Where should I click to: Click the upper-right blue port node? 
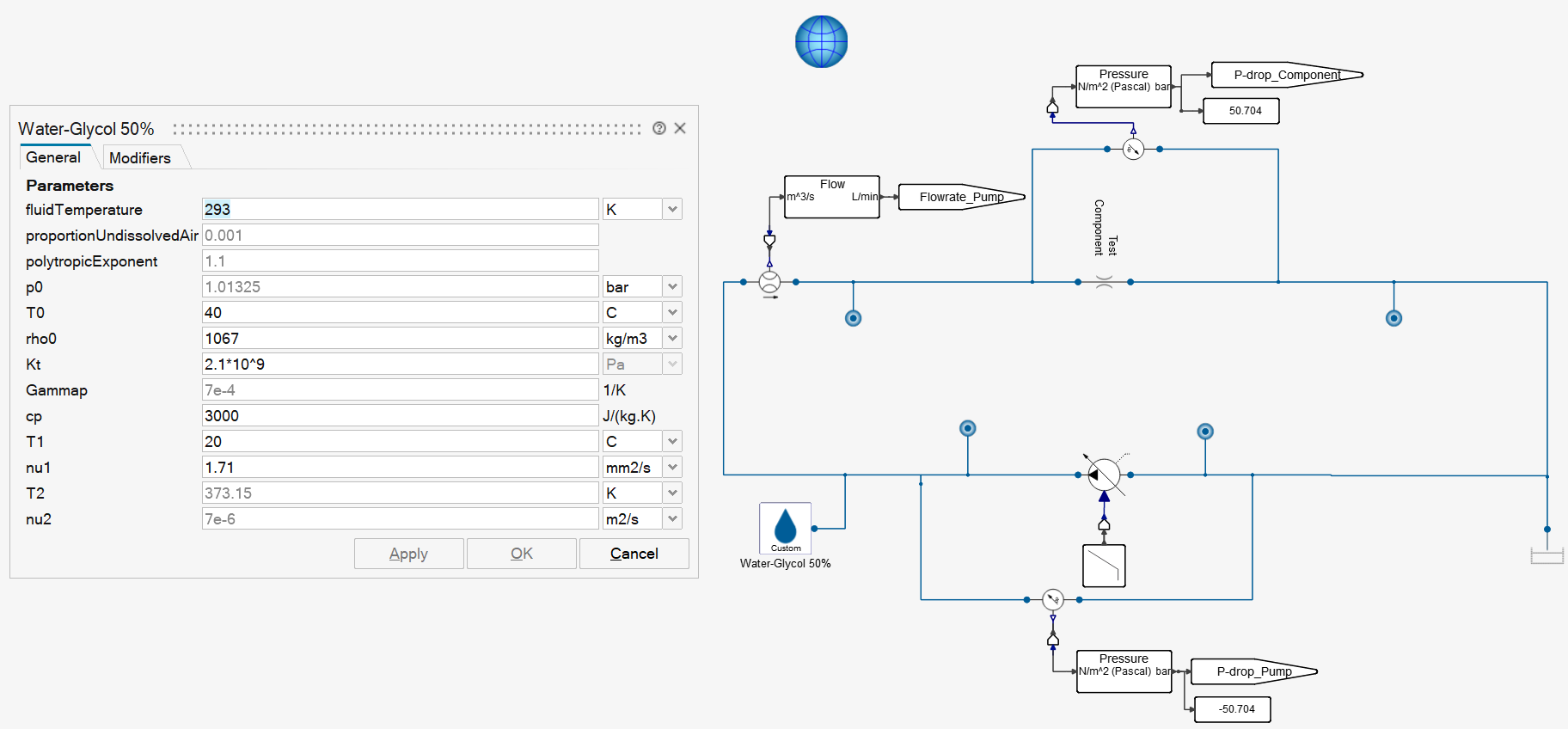(1394, 318)
